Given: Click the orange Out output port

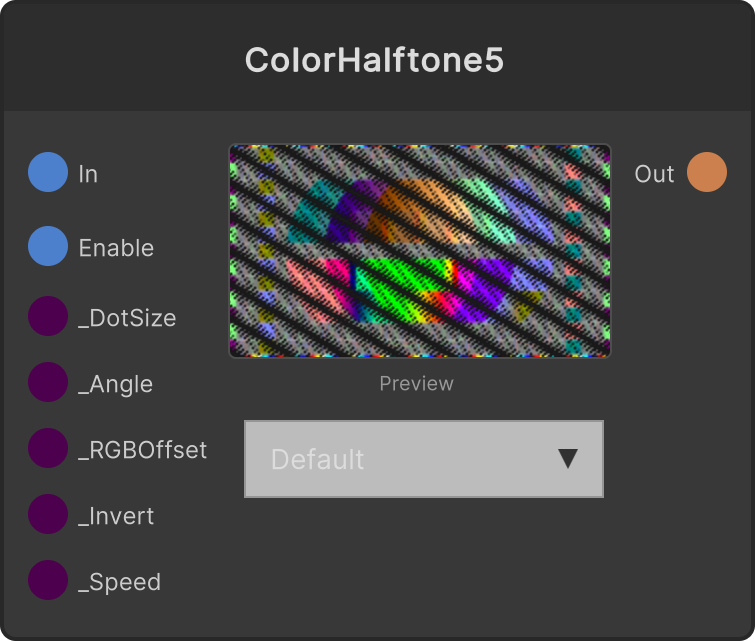Looking at the screenshot, I should [707, 172].
